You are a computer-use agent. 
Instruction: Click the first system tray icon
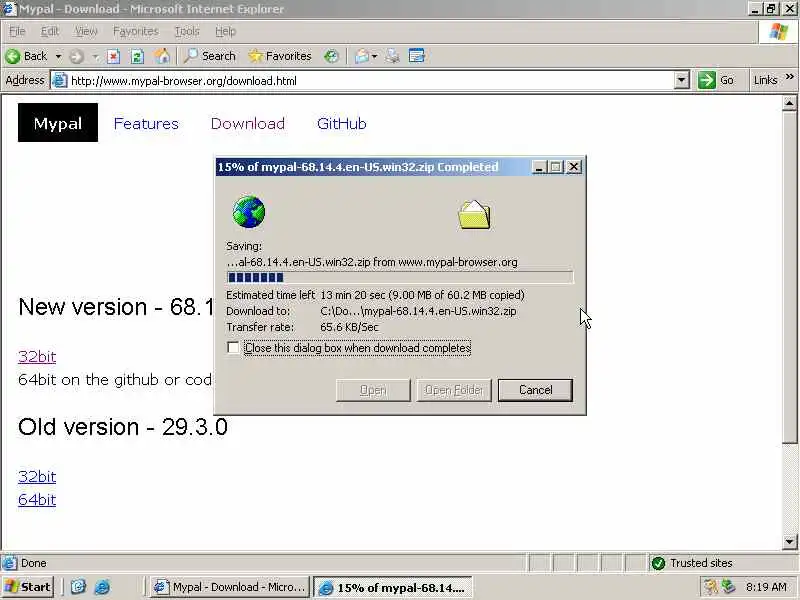point(710,587)
